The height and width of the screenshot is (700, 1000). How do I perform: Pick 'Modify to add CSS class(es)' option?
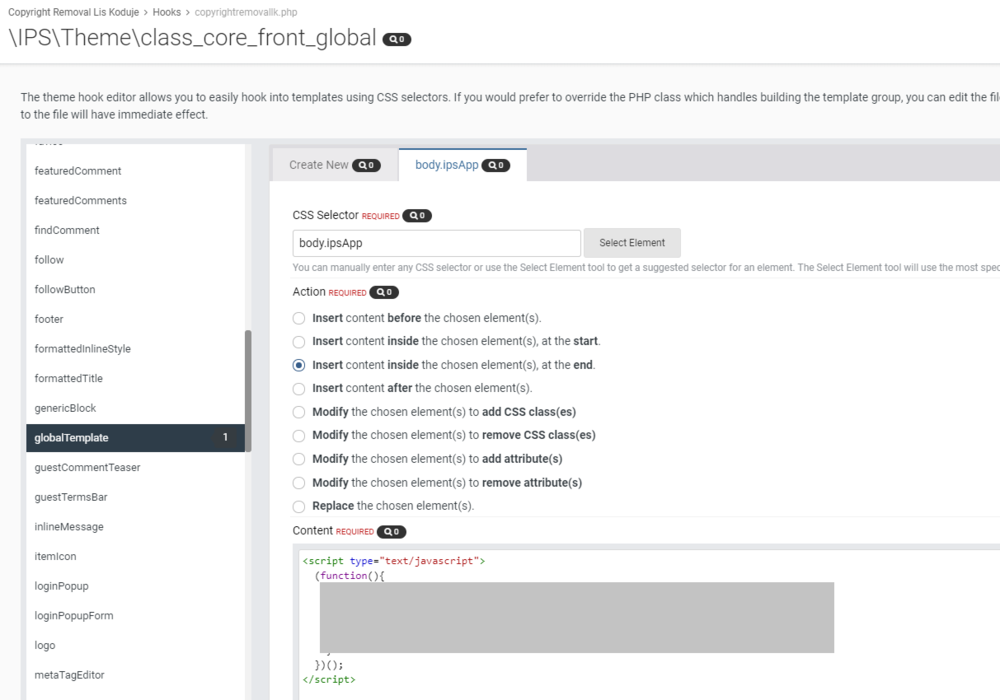coord(299,412)
